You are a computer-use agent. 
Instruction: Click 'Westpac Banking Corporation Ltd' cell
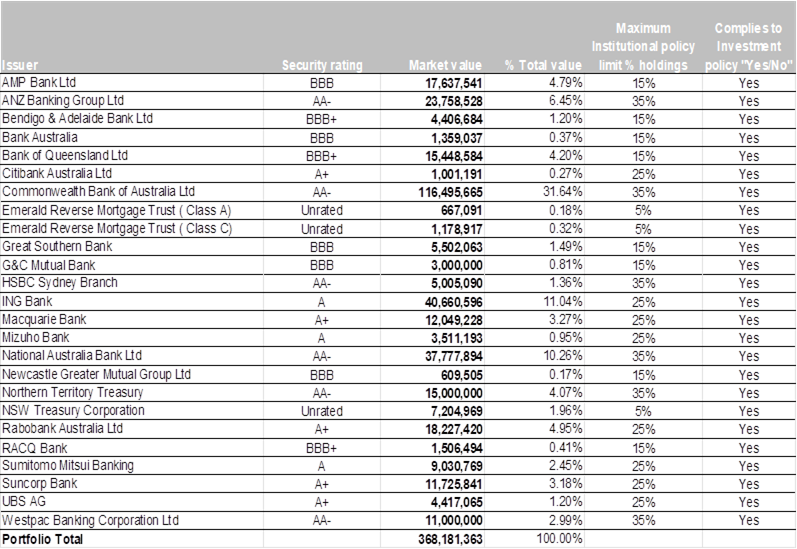coord(90,521)
